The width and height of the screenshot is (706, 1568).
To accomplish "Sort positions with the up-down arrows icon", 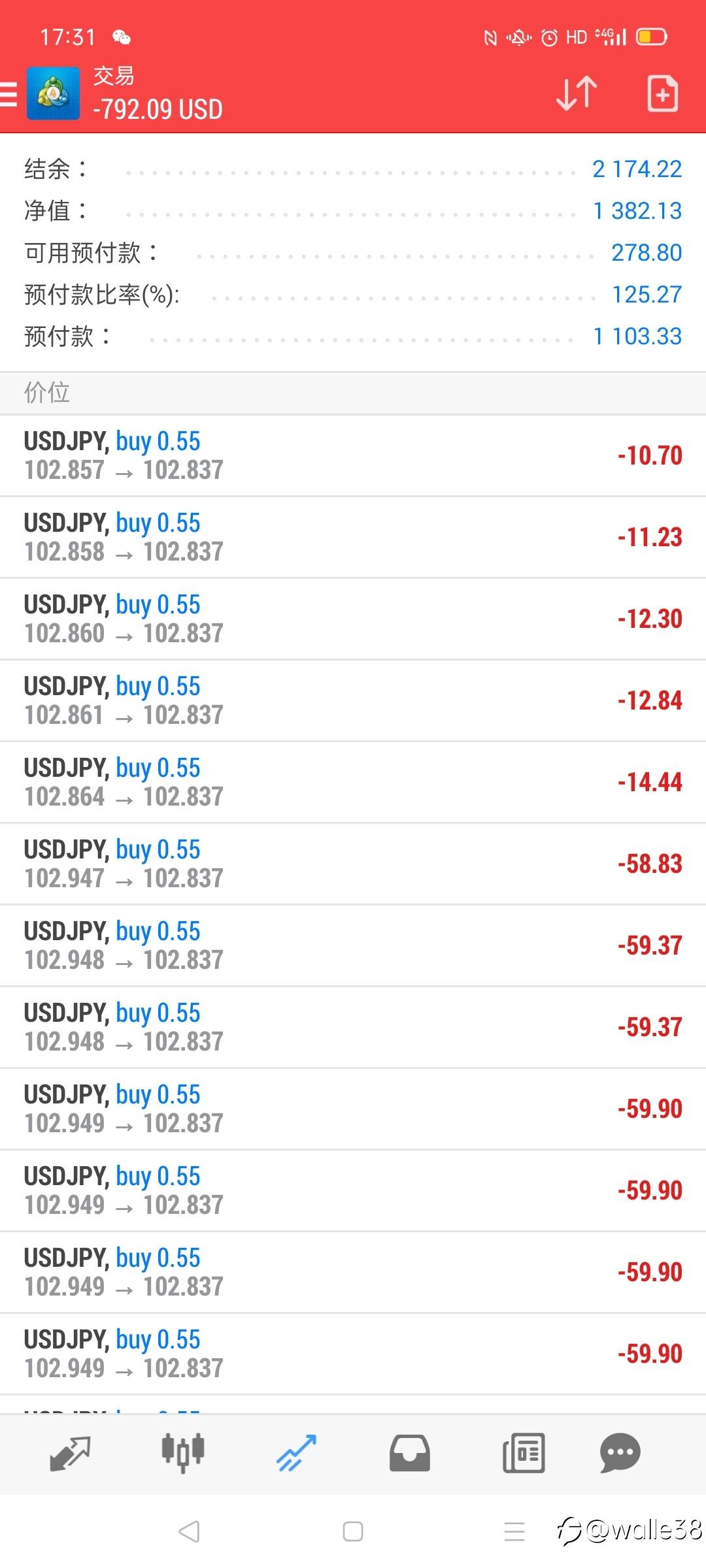I will (x=577, y=93).
